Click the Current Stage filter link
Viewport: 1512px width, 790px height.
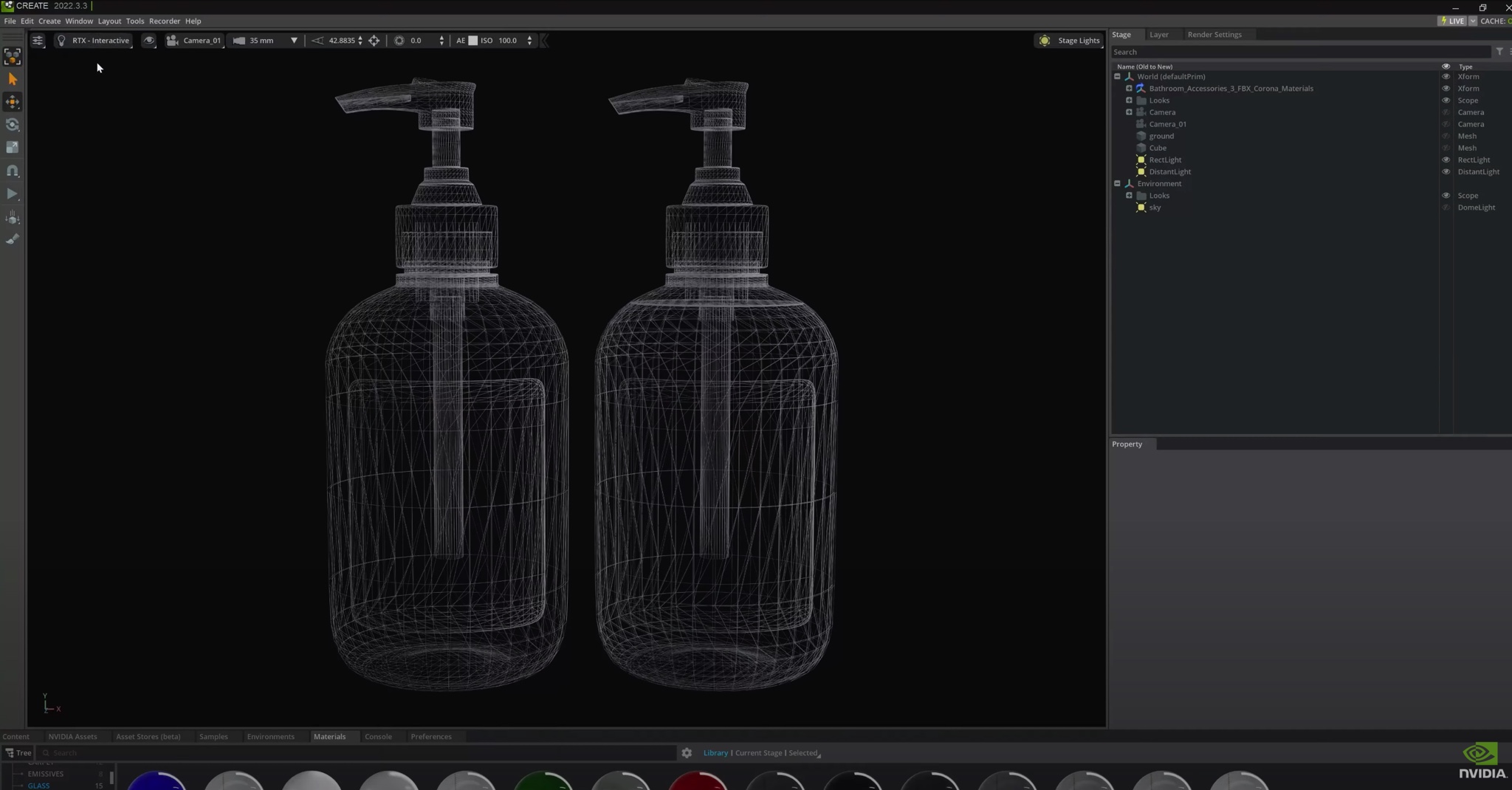[758, 753]
